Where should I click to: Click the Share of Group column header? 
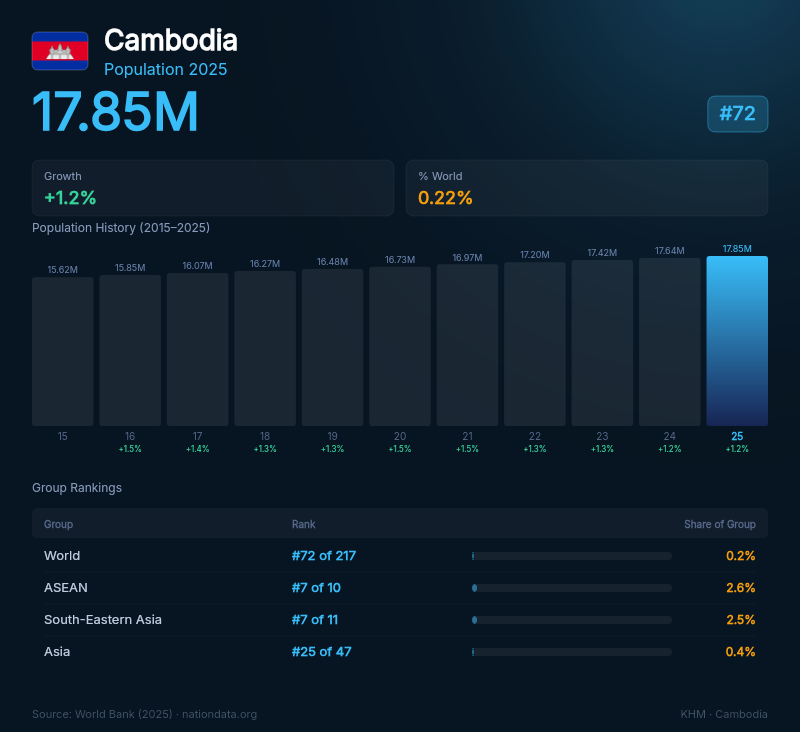(719, 524)
